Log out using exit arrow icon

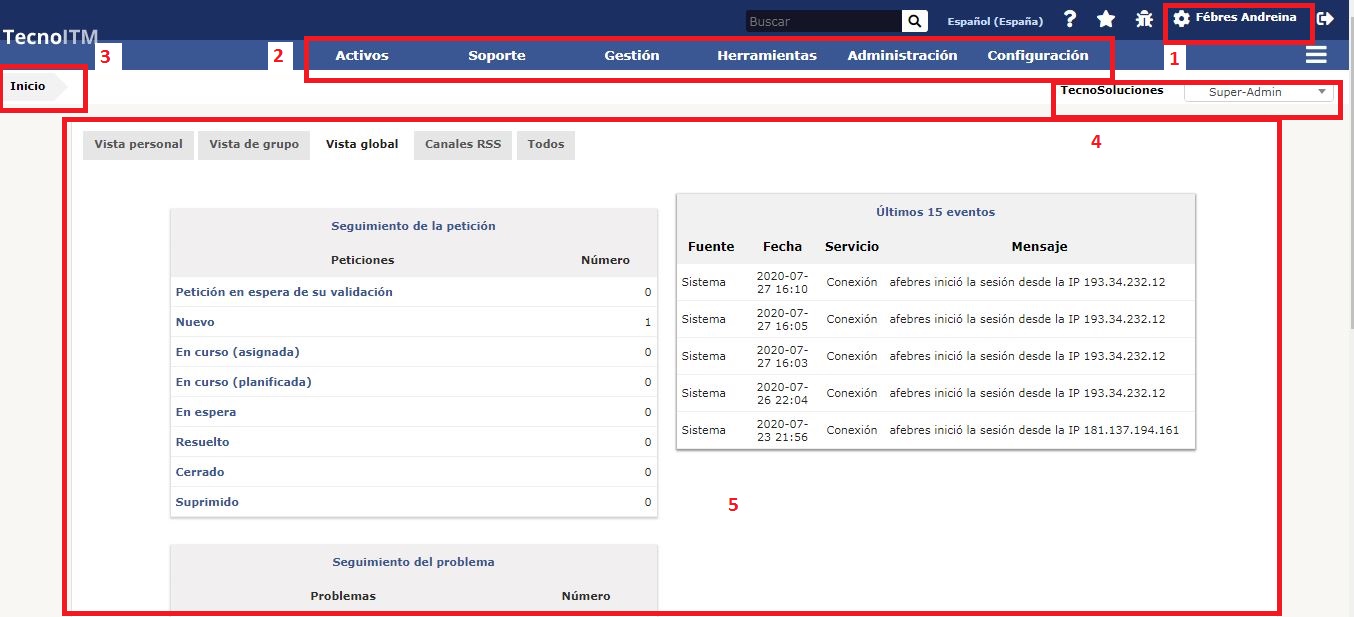[1325, 19]
